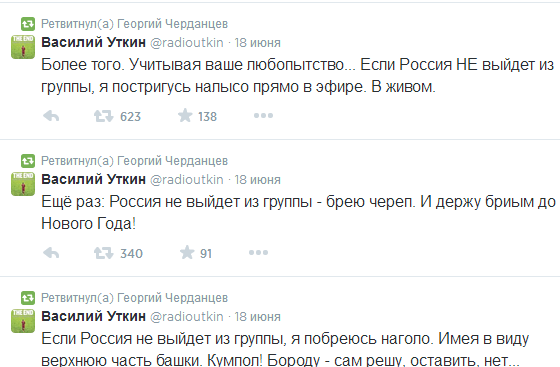The image size is (560, 367).
Task: Open @radioutkin handle in second tweet
Action: [x=186, y=179]
